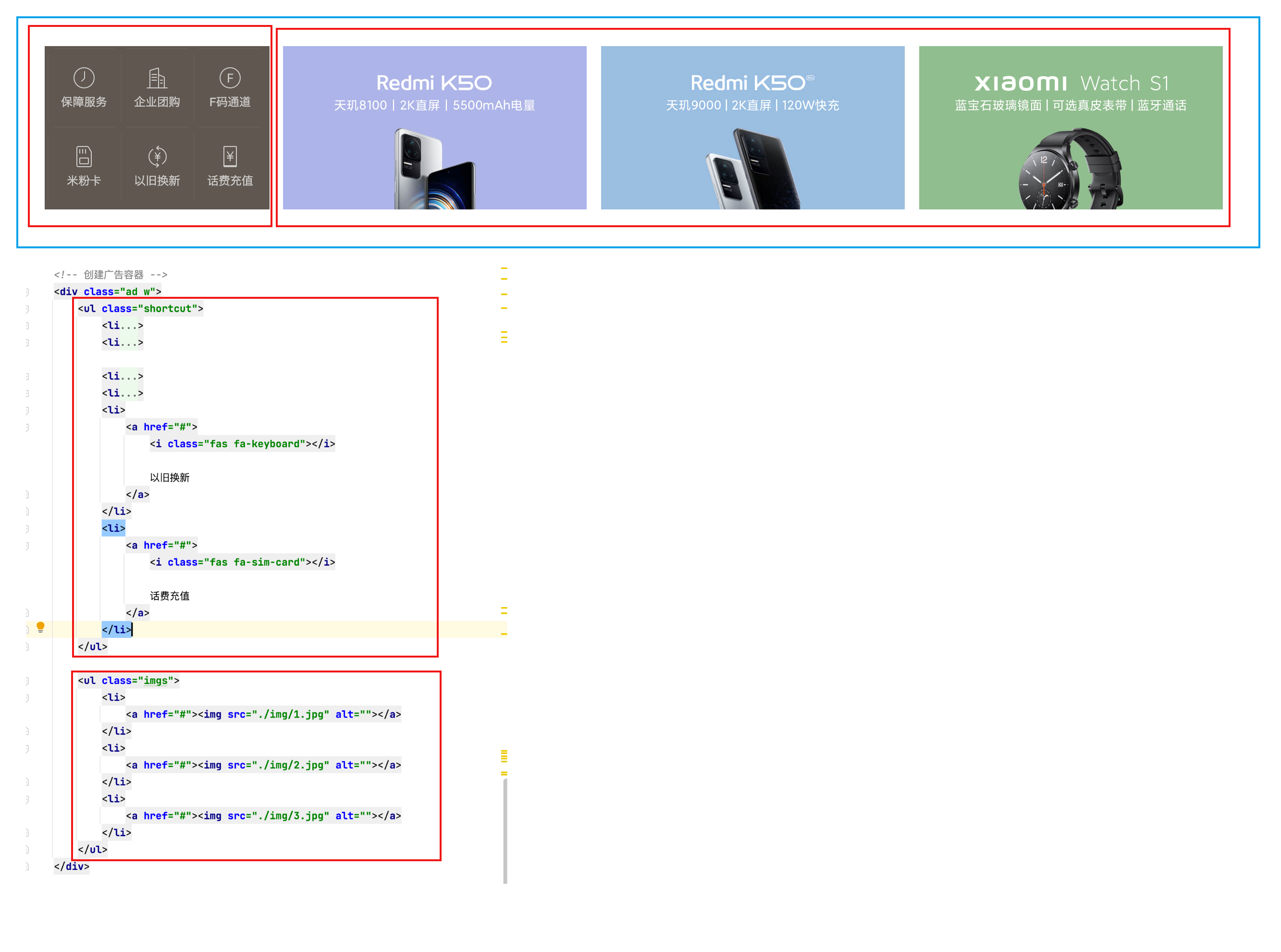Click the highlighted </li> on the caret line
The image size is (1281, 952).
116,630
